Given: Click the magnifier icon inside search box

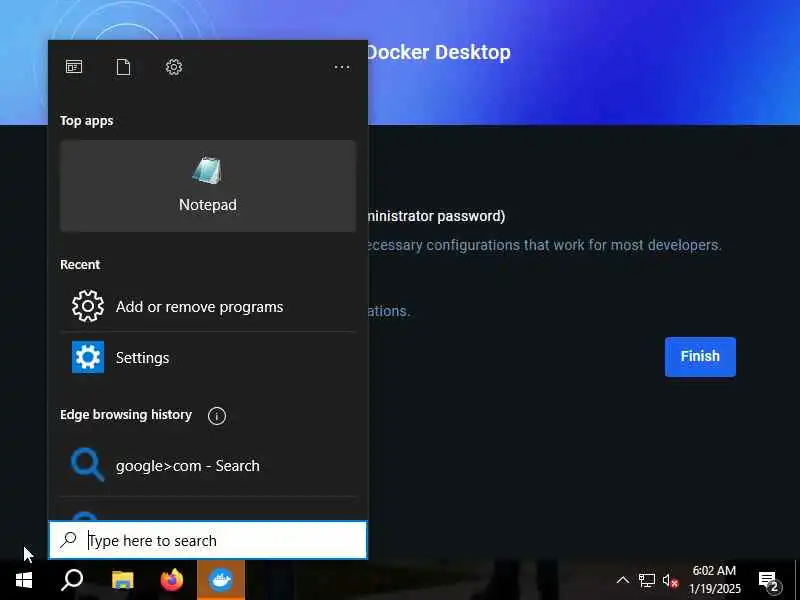Looking at the screenshot, I should pyautogui.click(x=68, y=540).
